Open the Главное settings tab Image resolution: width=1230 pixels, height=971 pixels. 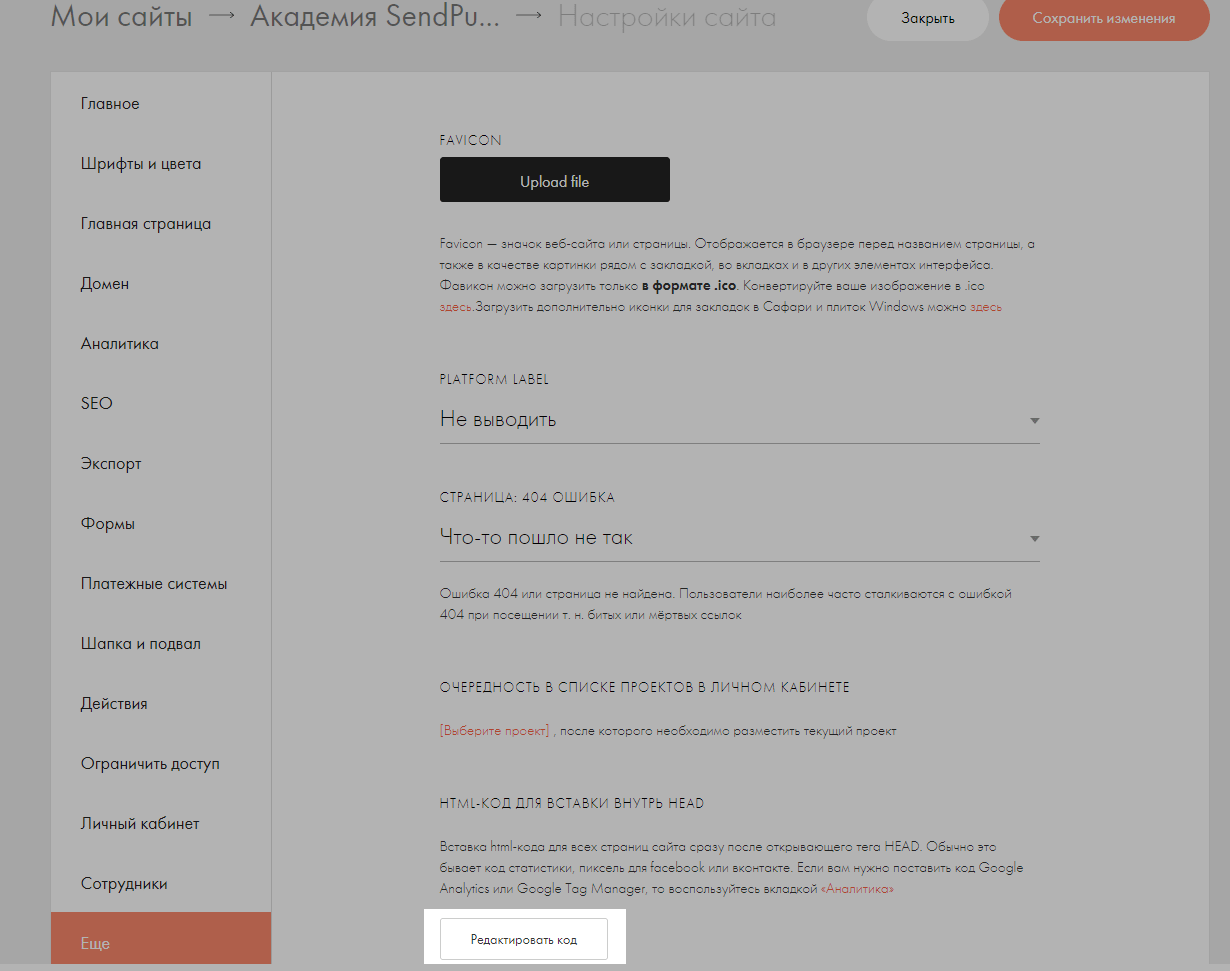pos(110,104)
